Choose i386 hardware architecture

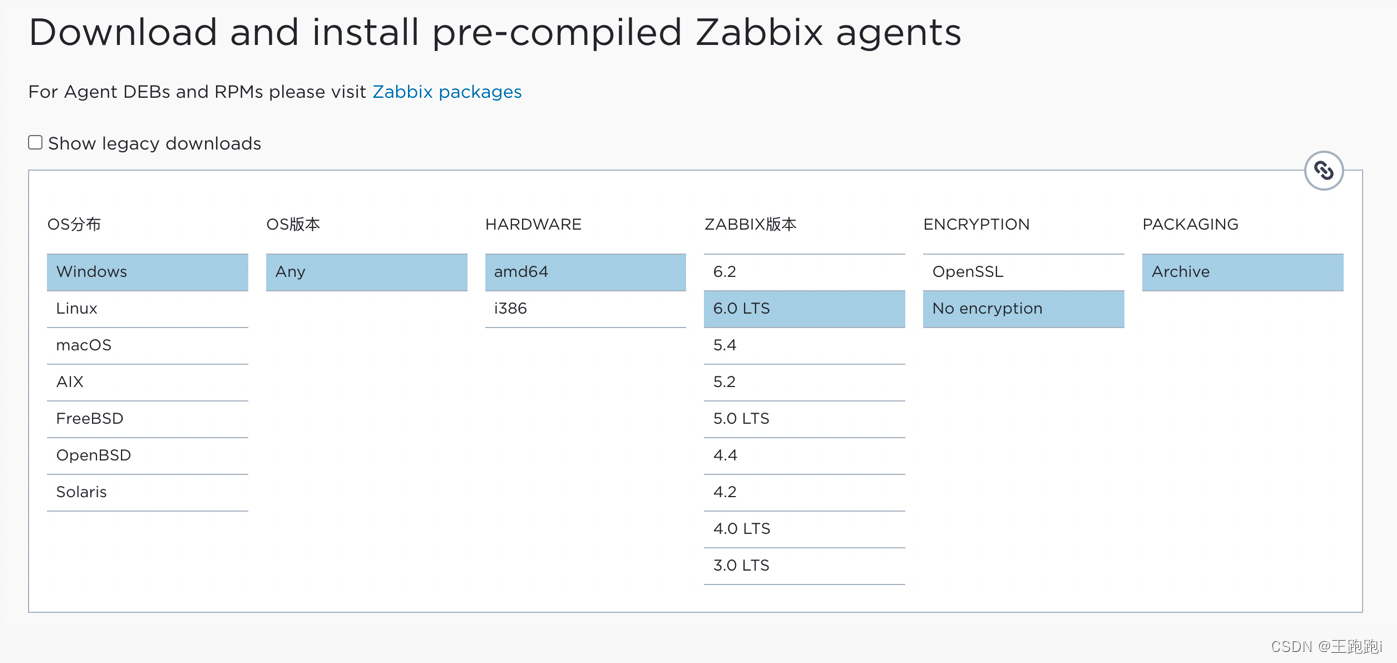click(x=585, y=308)
